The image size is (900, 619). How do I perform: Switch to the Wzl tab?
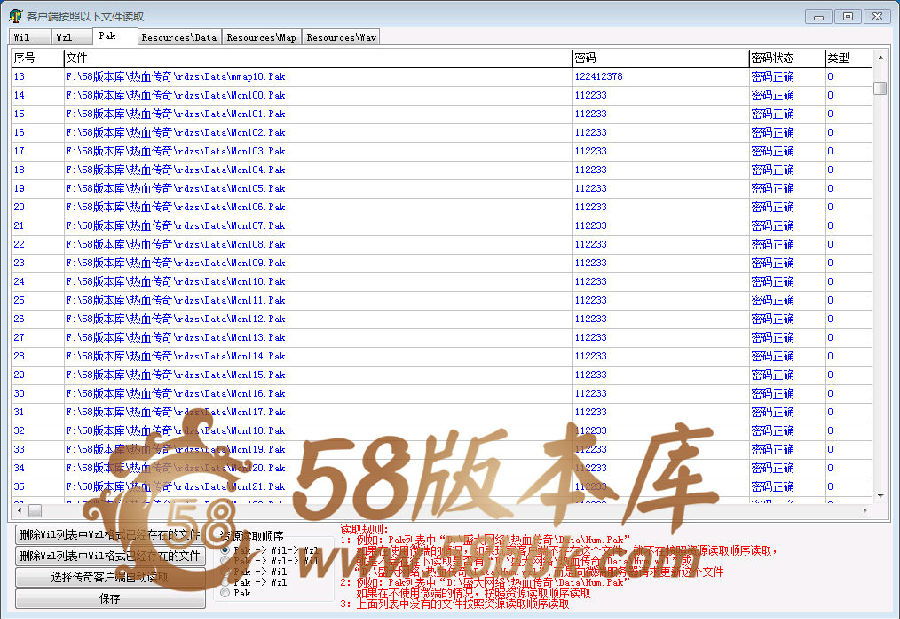pyautogui.click(x=72, y=37)
